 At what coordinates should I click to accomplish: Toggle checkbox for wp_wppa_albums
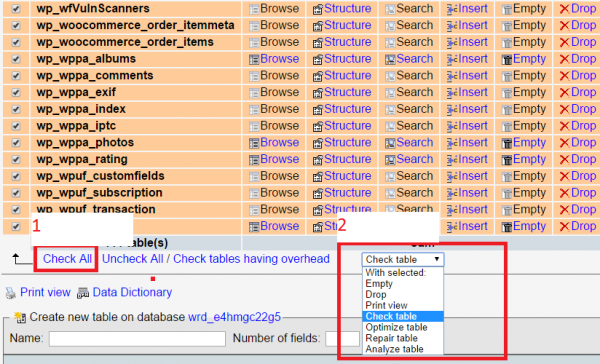coord(16,59)
